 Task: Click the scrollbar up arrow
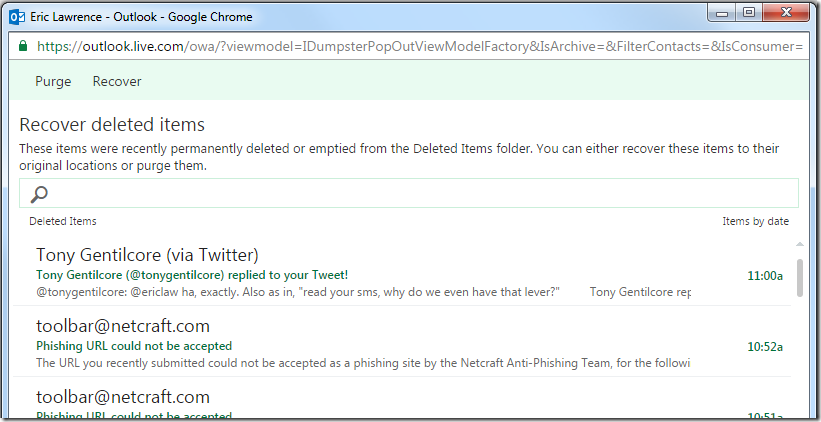[x=799, y=244]
